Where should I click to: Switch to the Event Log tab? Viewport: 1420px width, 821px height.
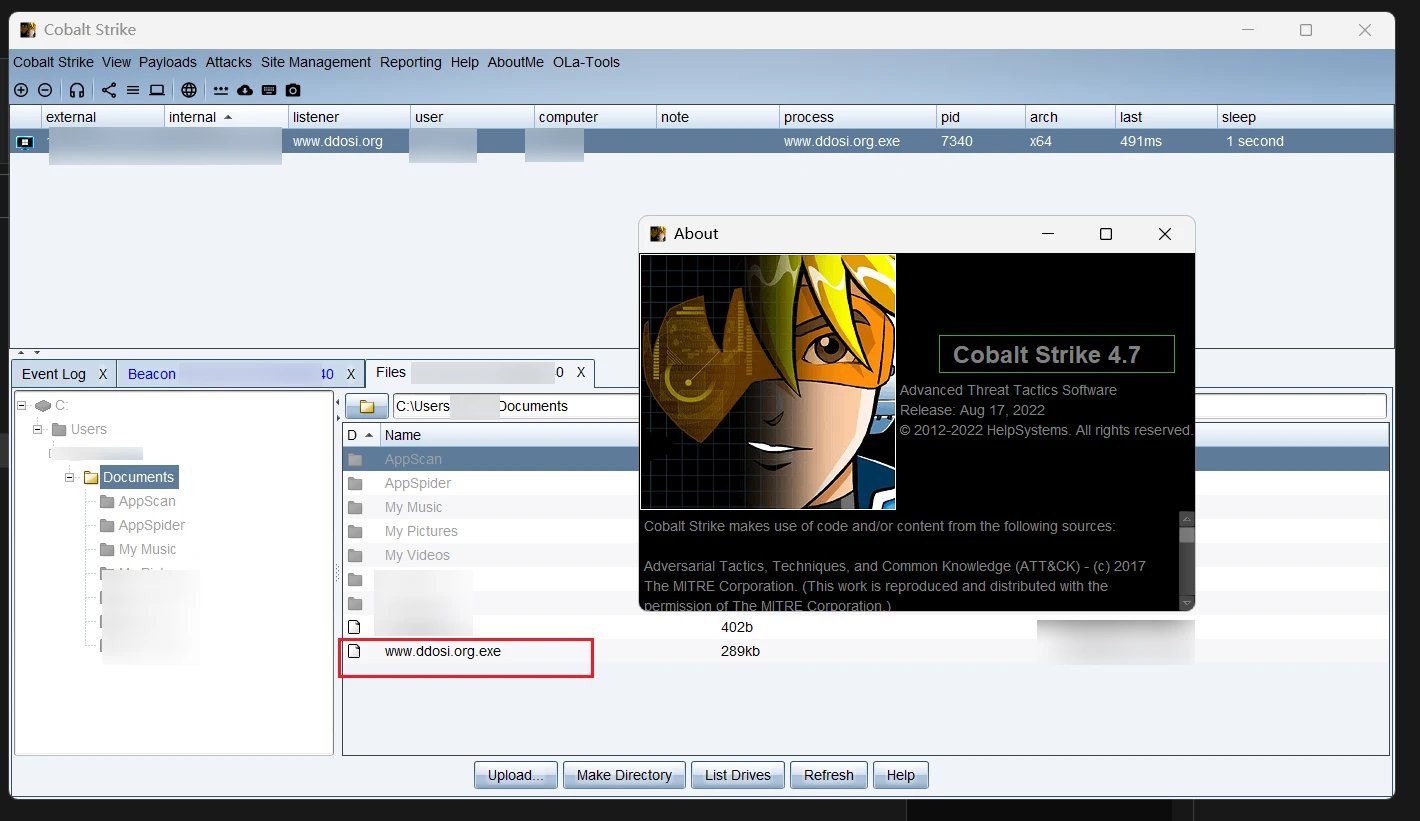54,374
